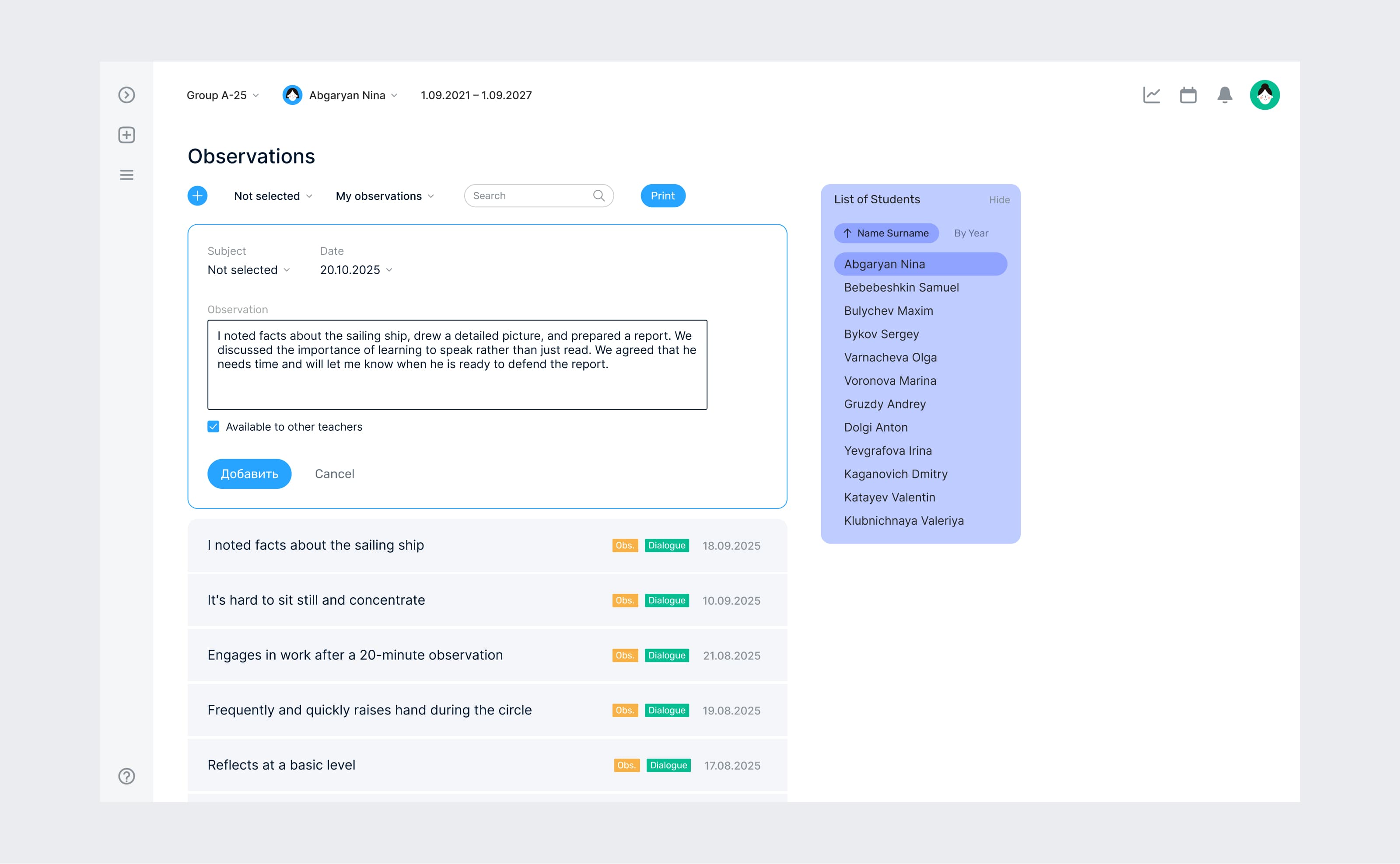Image resolution: width=1400 pixels, height=864 pixels.
Task: Open the My observations filter dropdown
Action: [385, 196]
